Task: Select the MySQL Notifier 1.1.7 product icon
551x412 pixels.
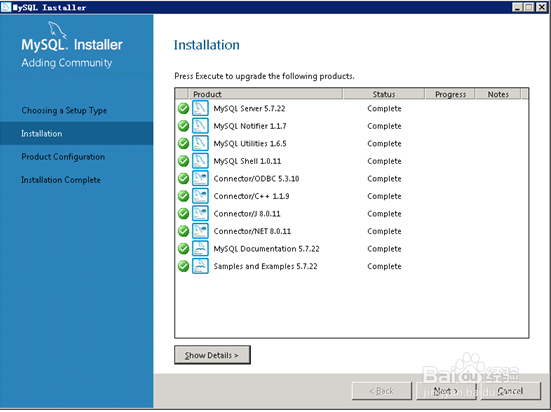Action: [200, 126]
